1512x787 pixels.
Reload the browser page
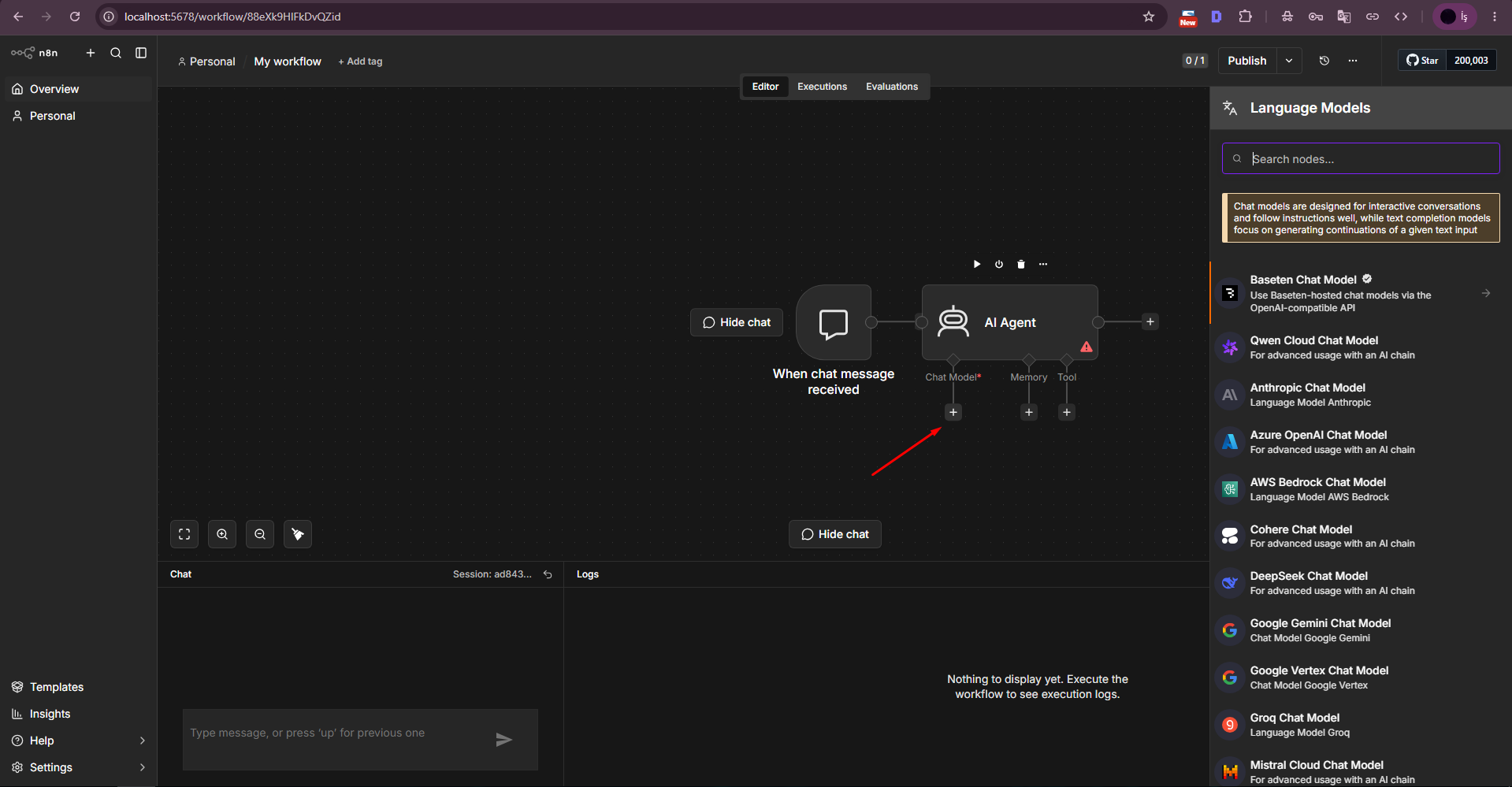coord(75,17)
